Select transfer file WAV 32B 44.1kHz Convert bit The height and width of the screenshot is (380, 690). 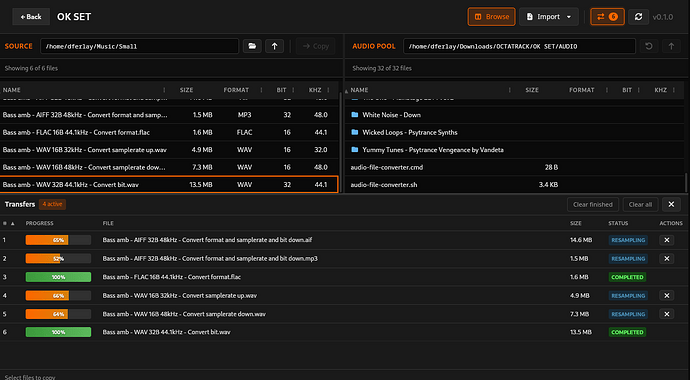point(166,332)
